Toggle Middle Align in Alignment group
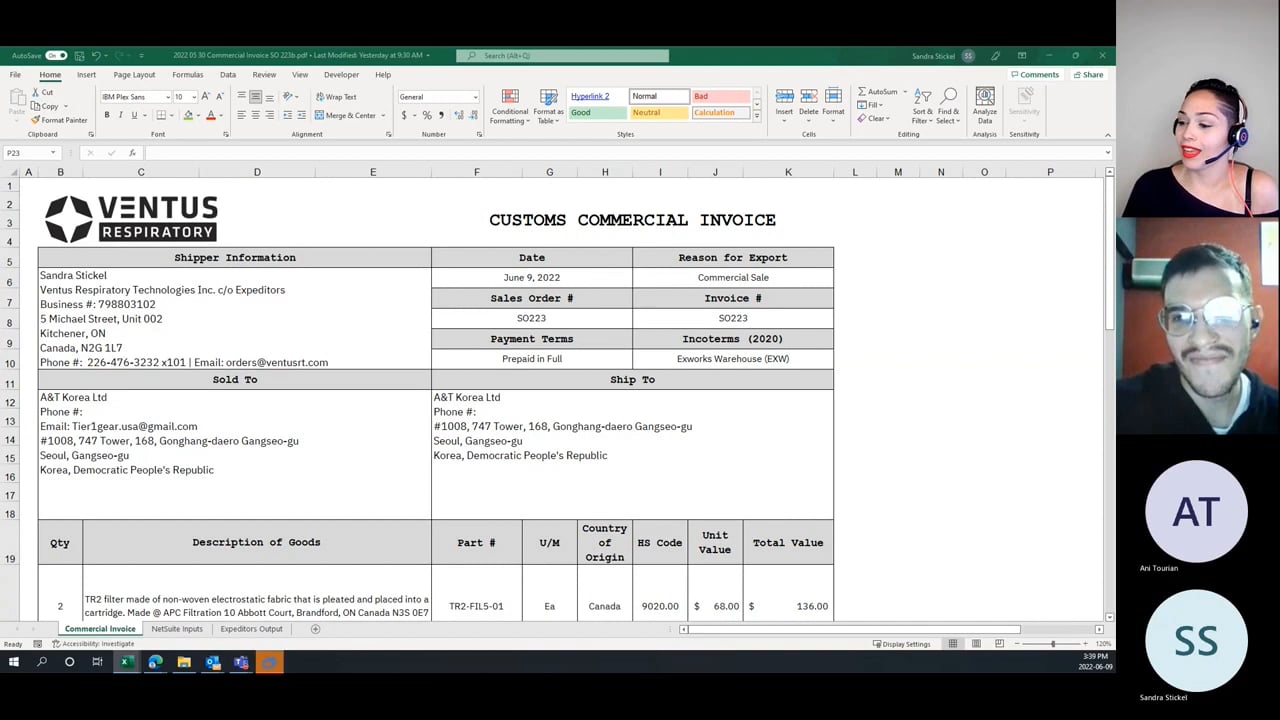Viewport: 1280px width, 720px height. point(255,97)
